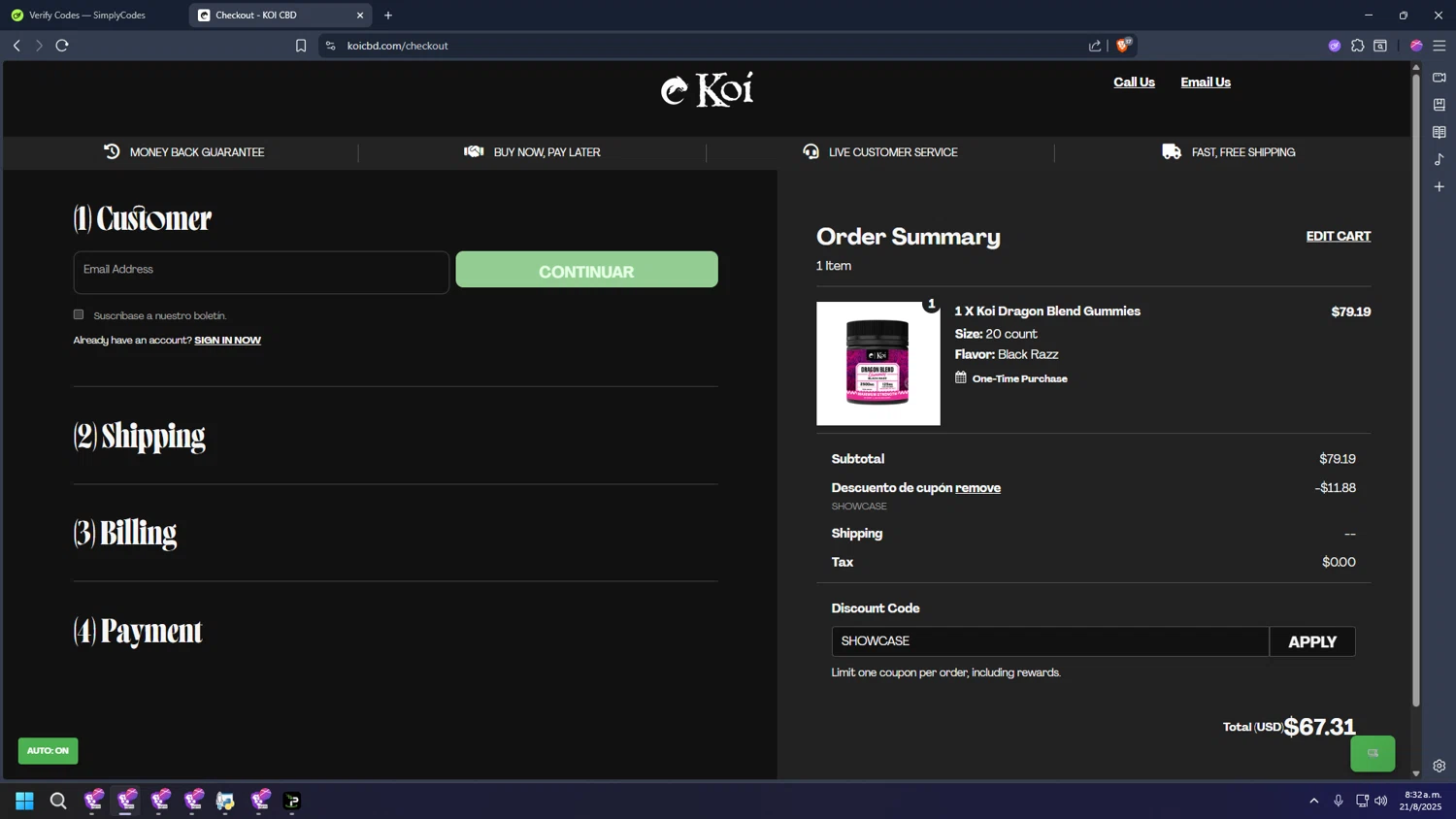Click the coupon discount value -$11.88
This screenshot has width=1456, height=819.
coord(1336,488)
